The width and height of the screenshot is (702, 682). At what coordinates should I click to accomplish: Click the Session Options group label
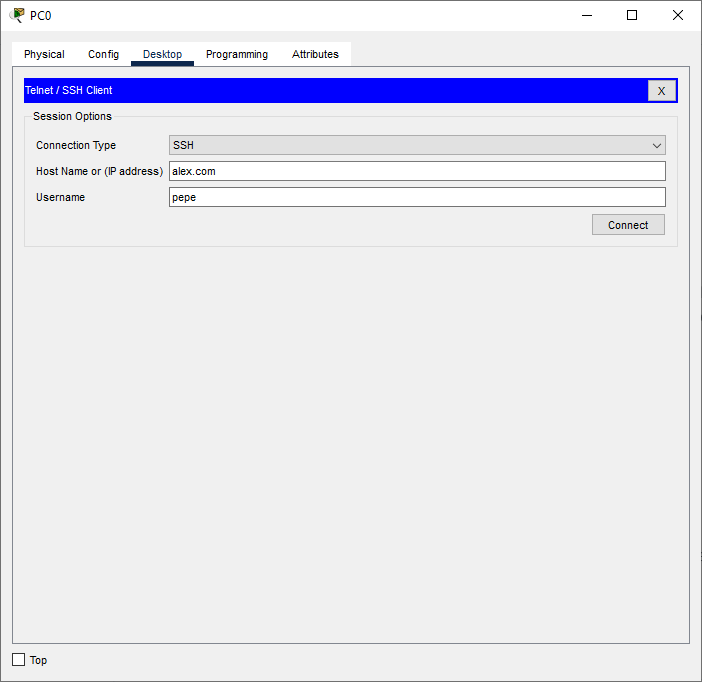click(72, 116)
